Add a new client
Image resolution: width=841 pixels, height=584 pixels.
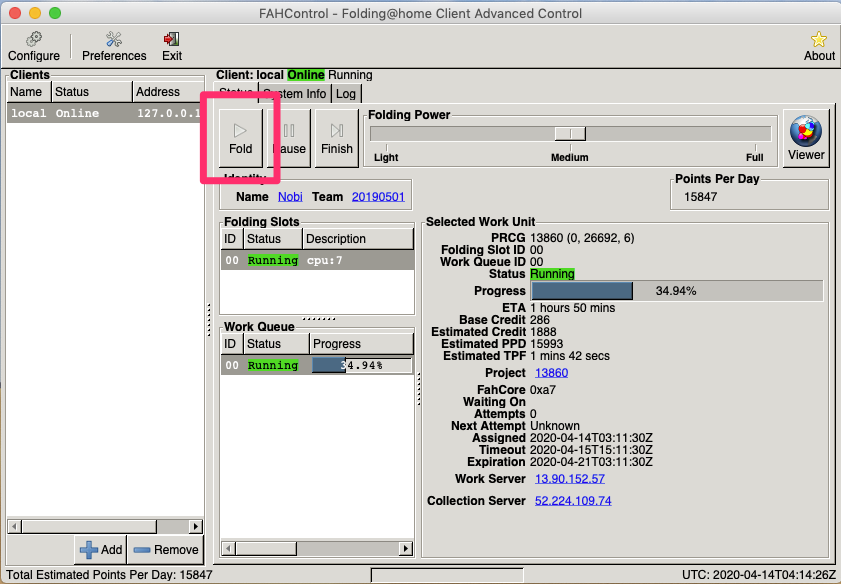[101, 550]
